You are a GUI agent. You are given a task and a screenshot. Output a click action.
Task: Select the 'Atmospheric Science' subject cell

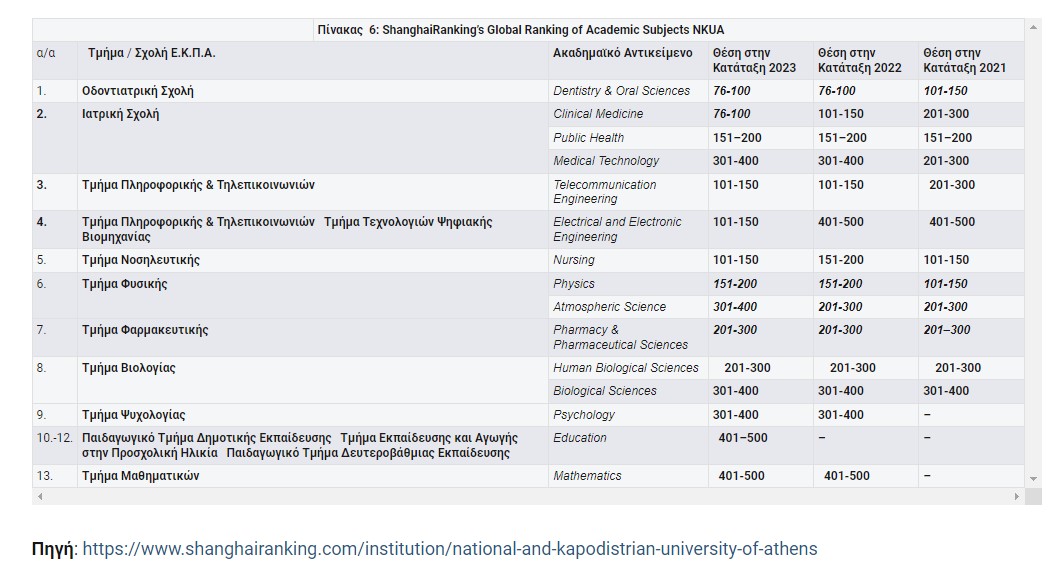click(609, 307)
